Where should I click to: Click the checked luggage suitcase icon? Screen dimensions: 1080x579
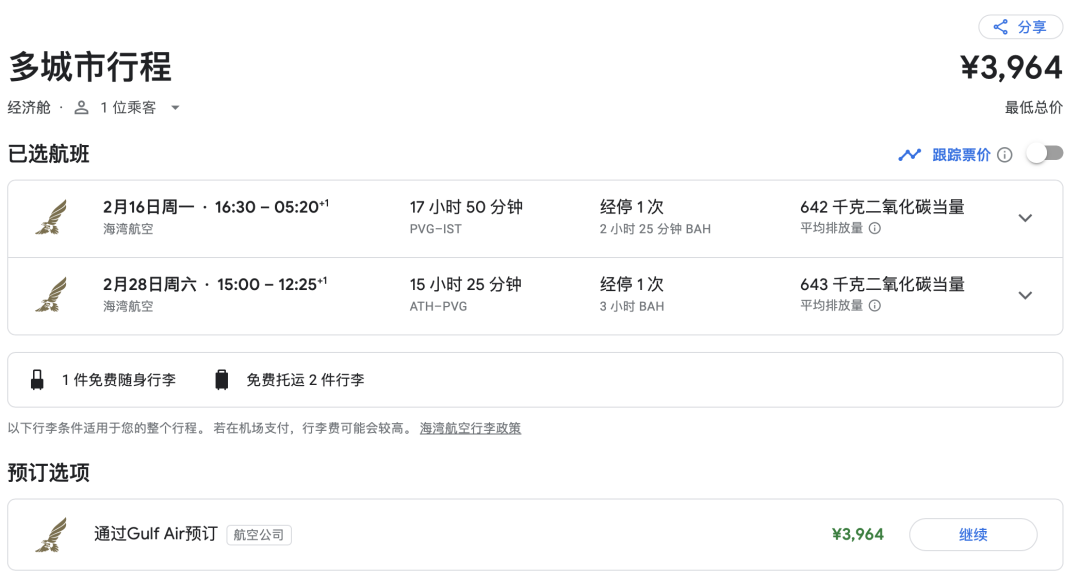[221, 380]
